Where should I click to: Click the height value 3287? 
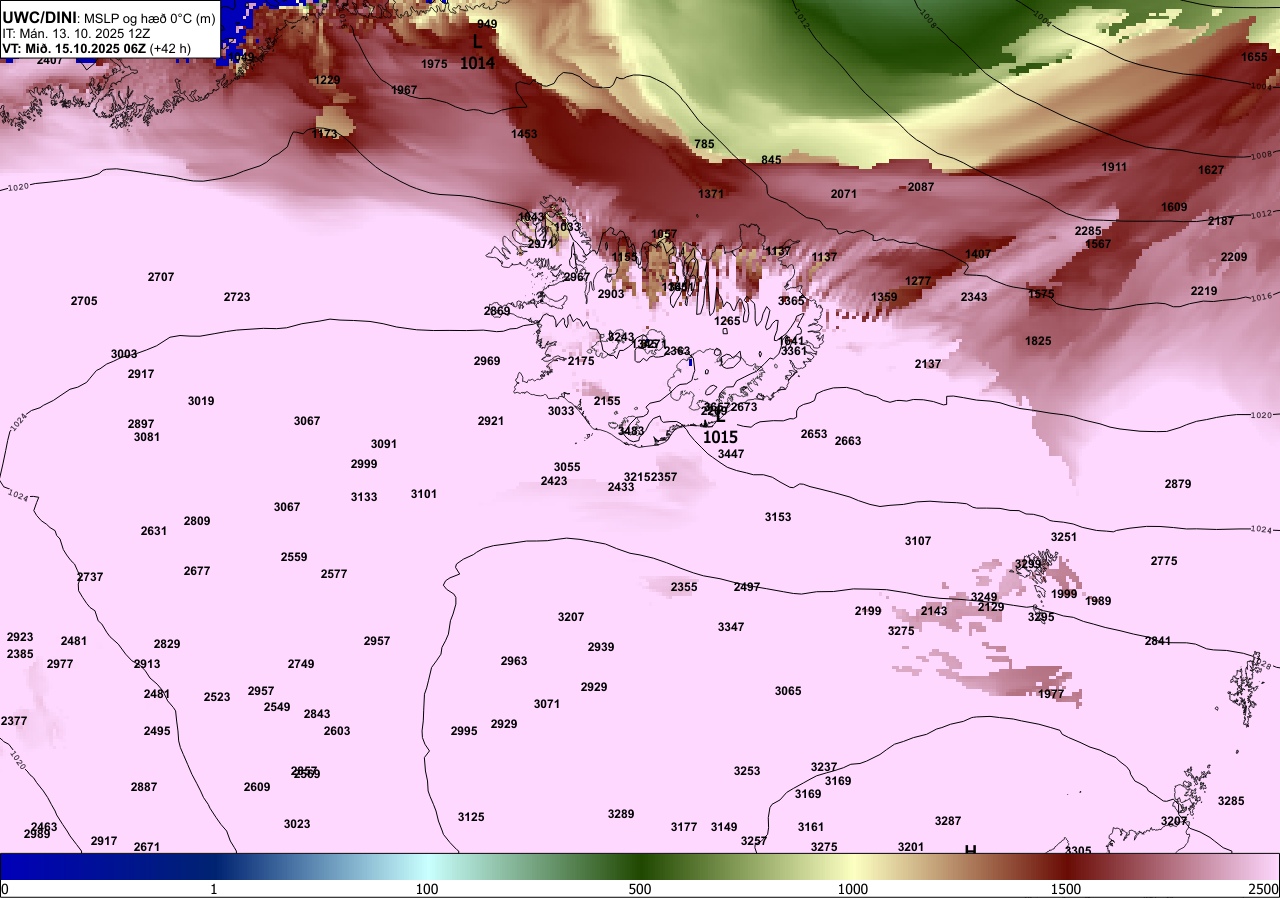pos(948,821)
